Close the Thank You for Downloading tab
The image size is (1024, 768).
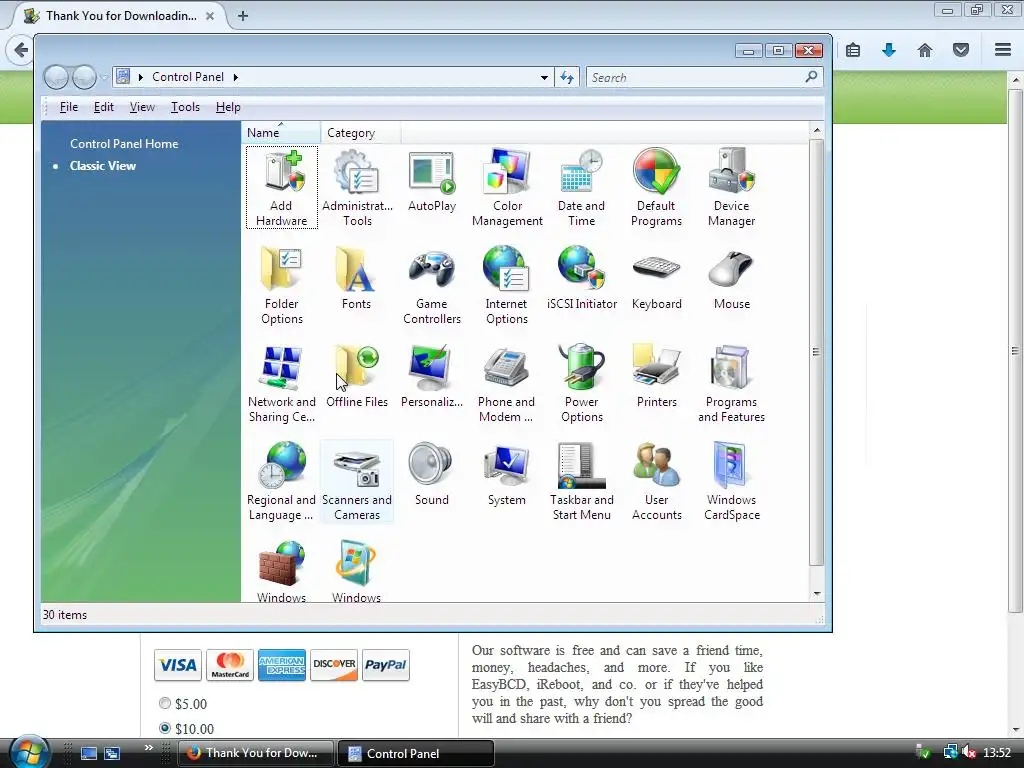point(210,16)
